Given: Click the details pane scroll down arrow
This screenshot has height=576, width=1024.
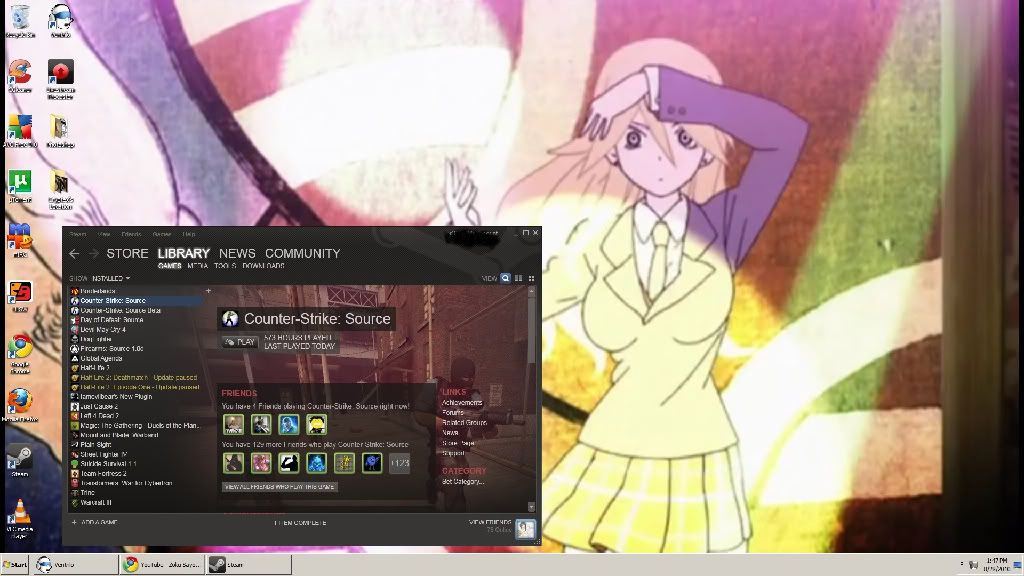Looking at the screenshot, I should pos(531,507).
